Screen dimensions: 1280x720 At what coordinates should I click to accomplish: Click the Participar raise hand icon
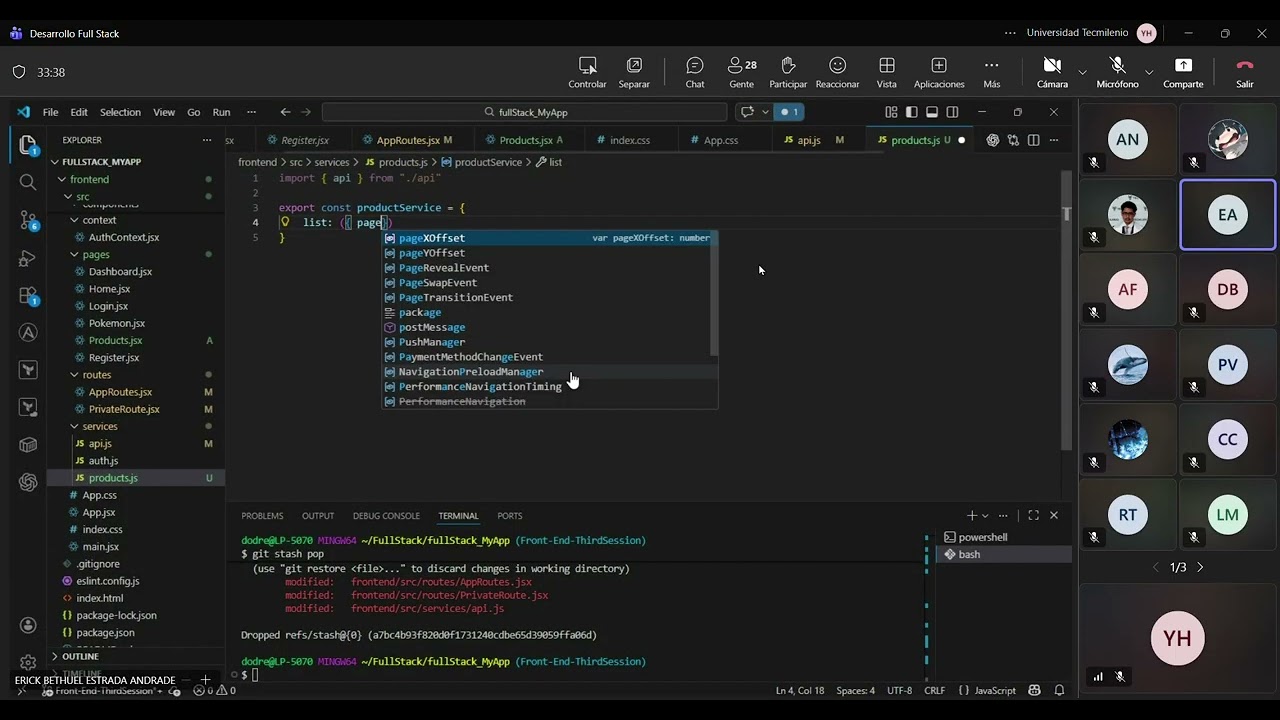coord(788,72)
